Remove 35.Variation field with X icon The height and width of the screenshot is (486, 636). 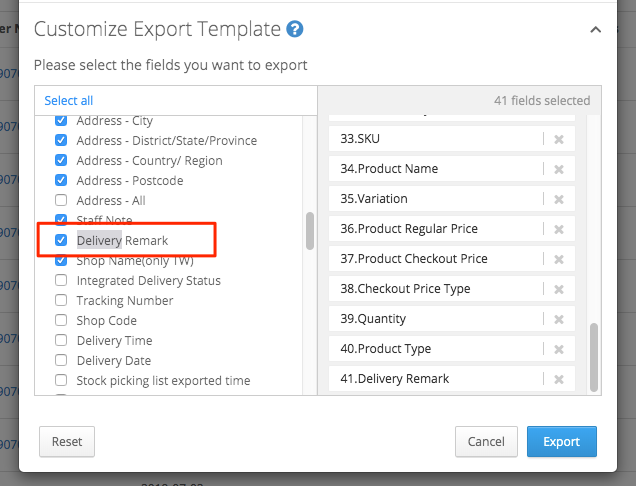click(559, 199)
